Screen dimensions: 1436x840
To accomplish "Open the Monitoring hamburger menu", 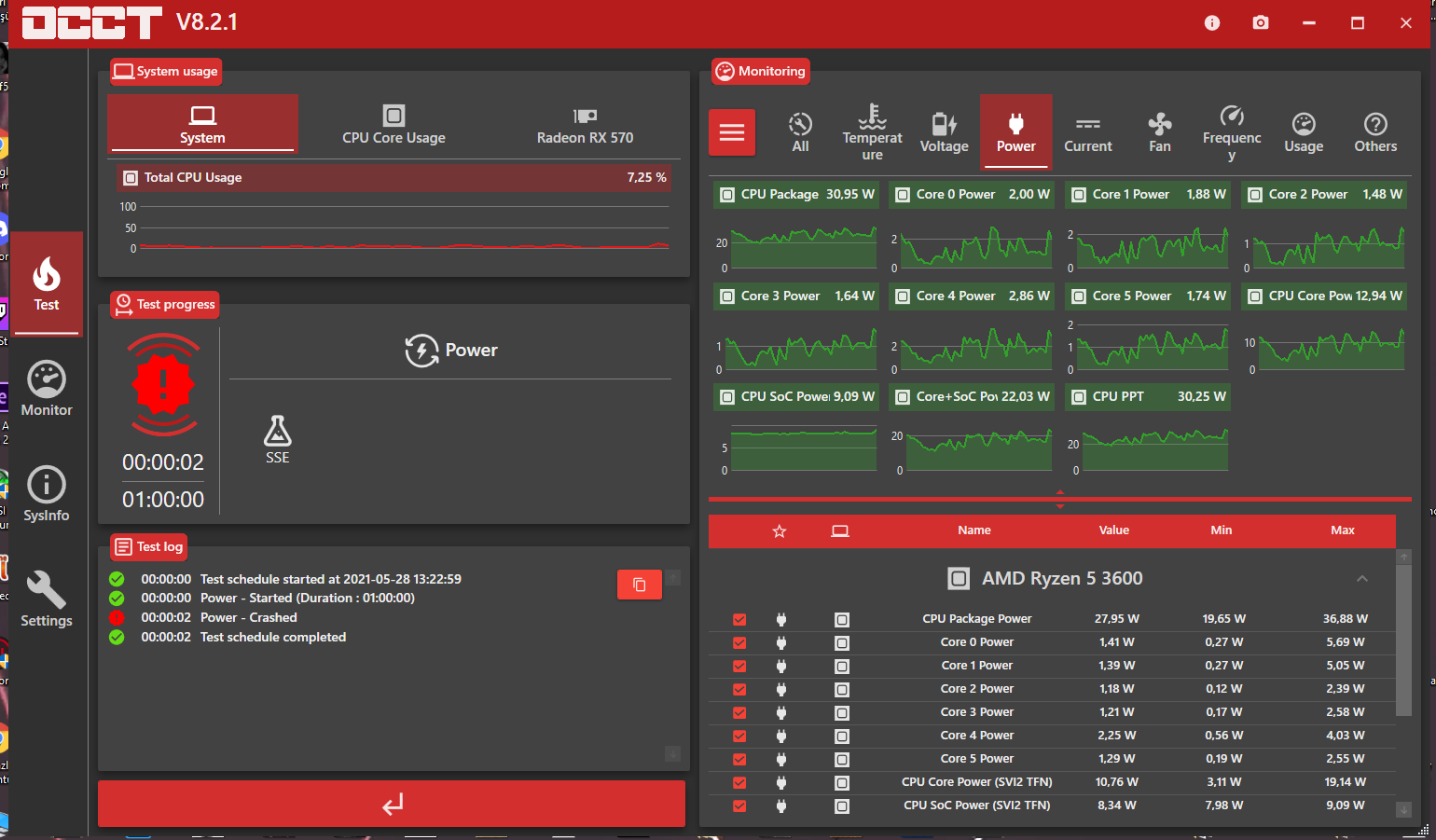I will (x=732, y=132).
